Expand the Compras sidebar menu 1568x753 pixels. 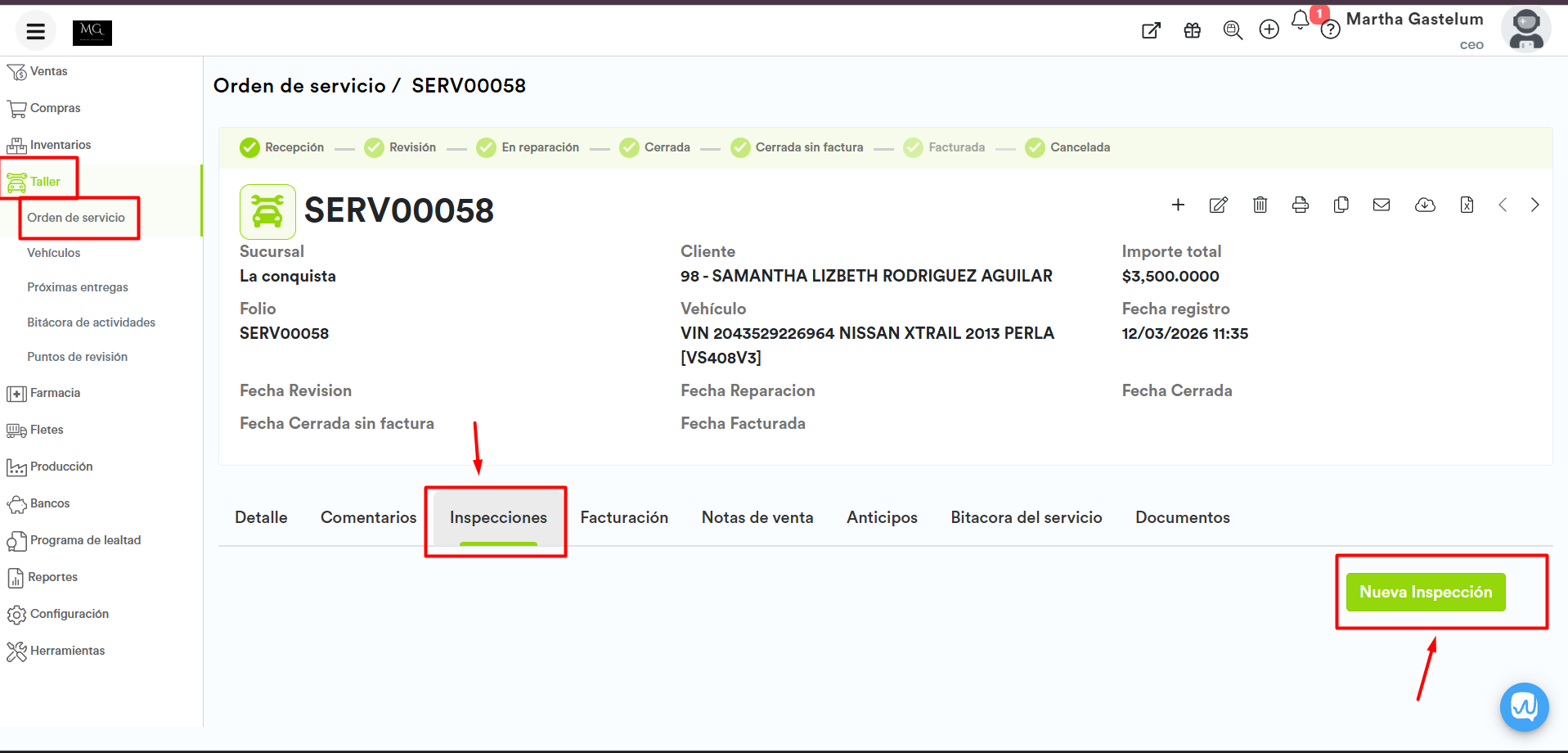[44, 108]
